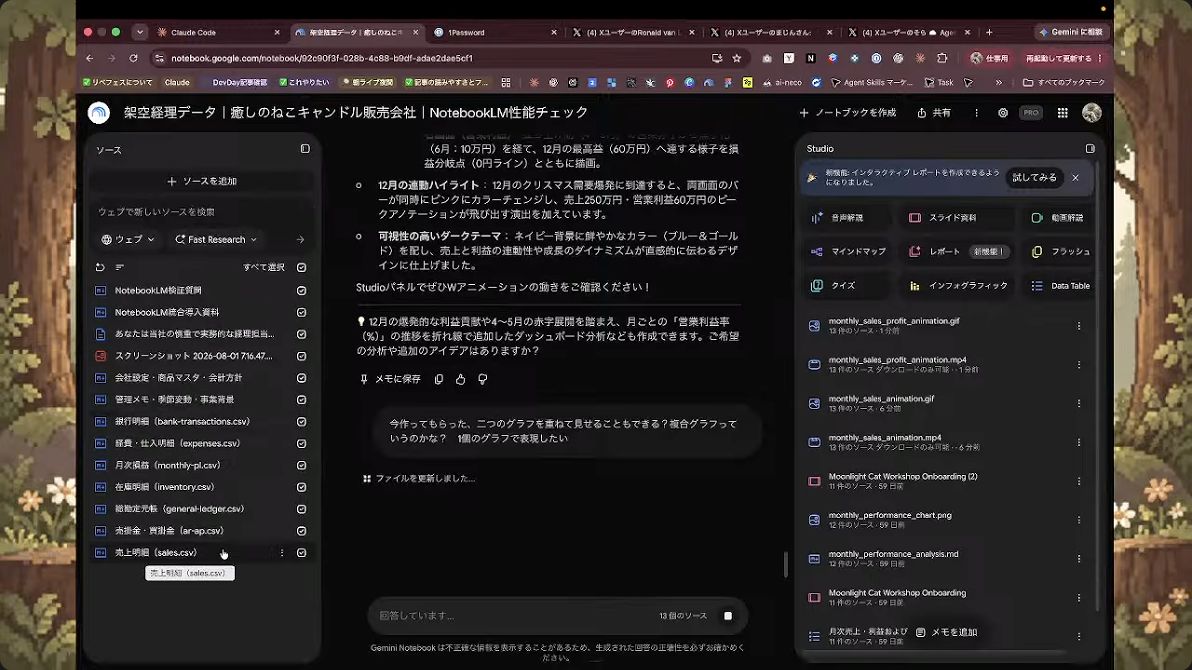Create a Data Table
Image resolution: width=1192 pixels, height=670 pixels.
pyautogui.click(x=1060, y=285)
